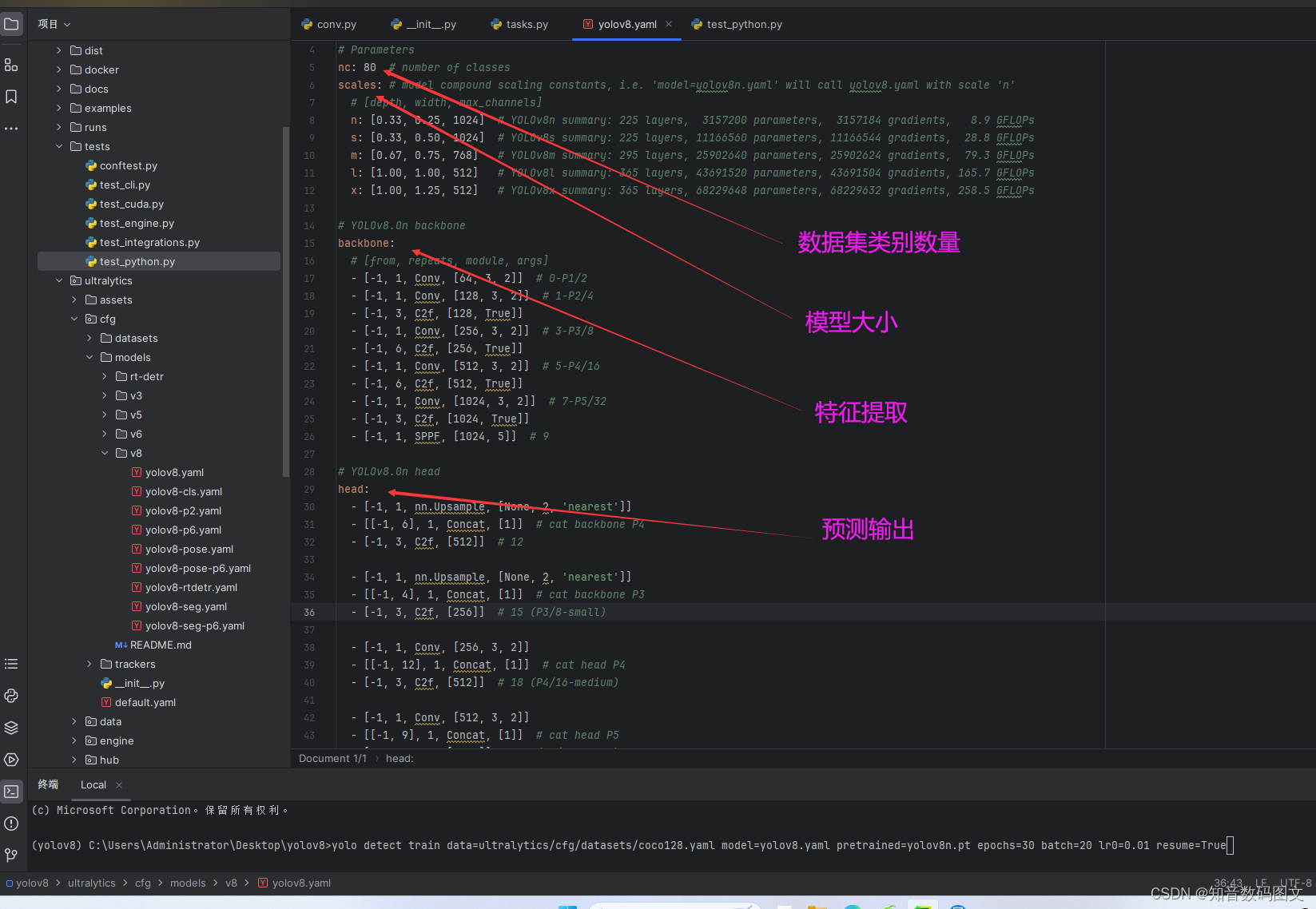Open the Python Packages layers icon
The image size is (1316, 909).
click(x=11, y=728)
